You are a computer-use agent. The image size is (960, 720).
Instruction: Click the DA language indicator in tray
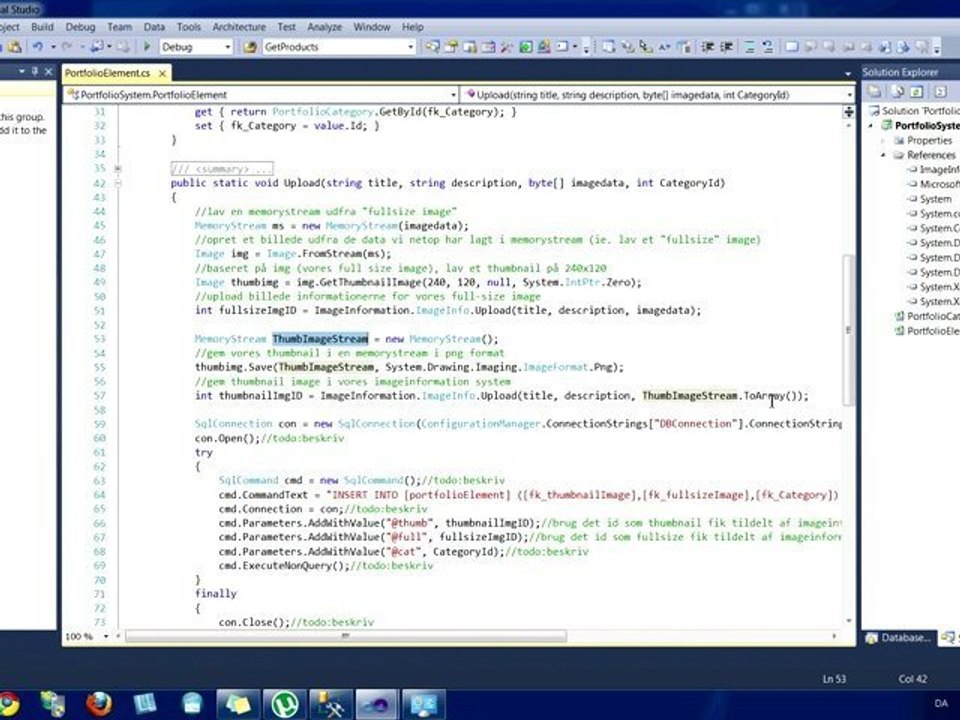(x=941, y=703)
